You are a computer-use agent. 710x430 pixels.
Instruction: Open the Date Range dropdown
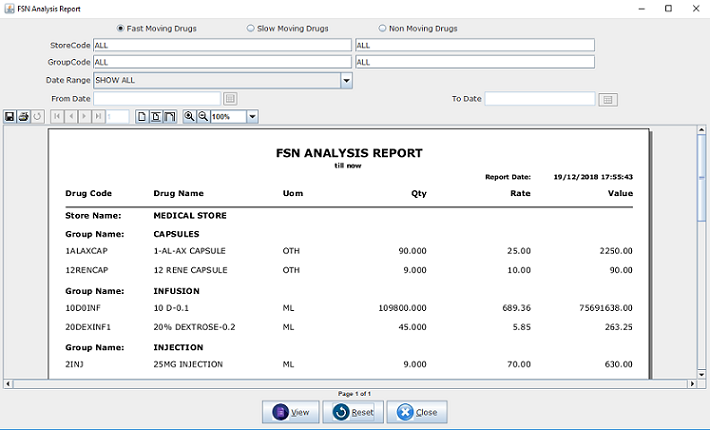click(x=346, y=81)
